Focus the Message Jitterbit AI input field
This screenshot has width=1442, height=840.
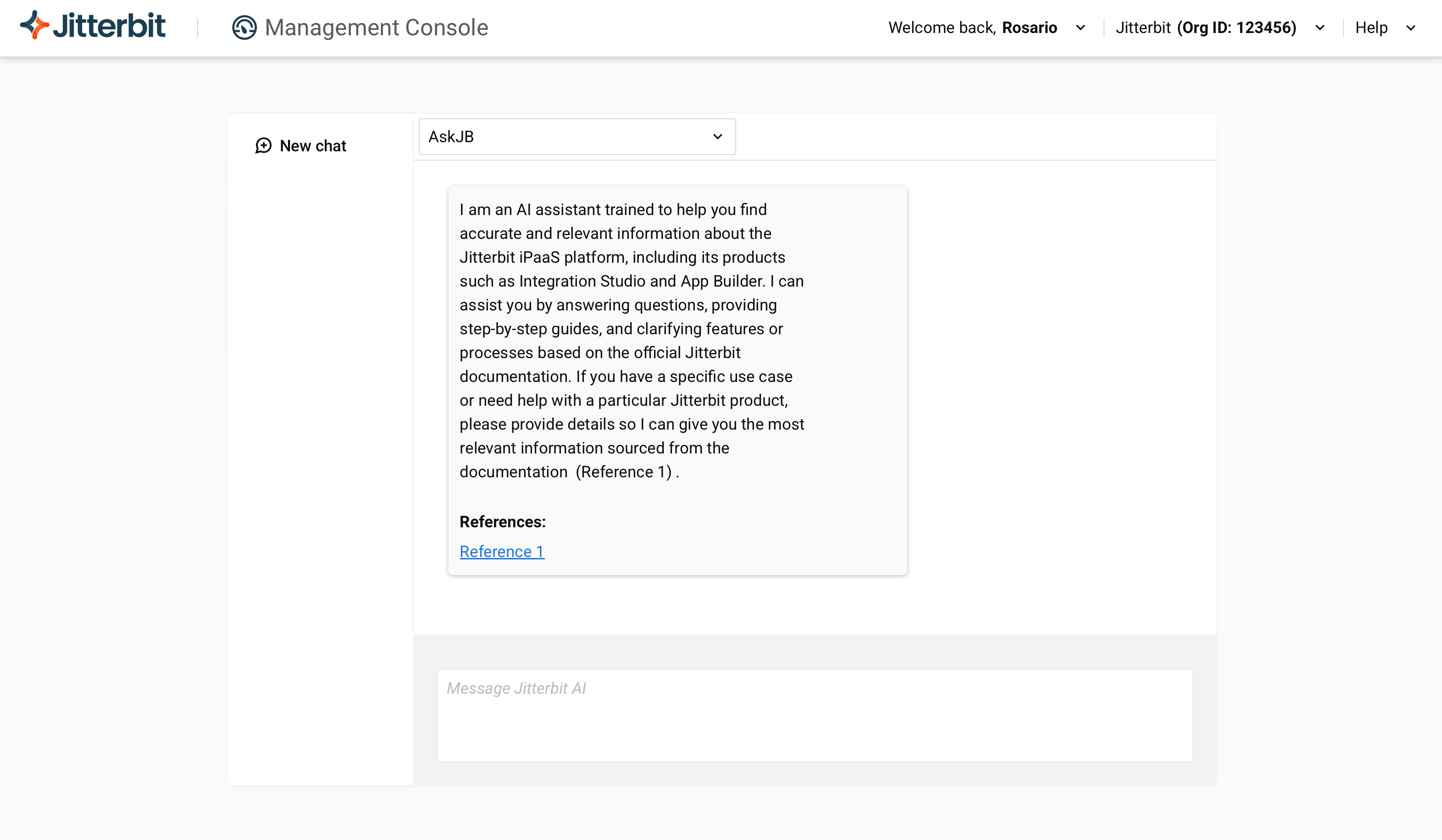pos(815,715)
